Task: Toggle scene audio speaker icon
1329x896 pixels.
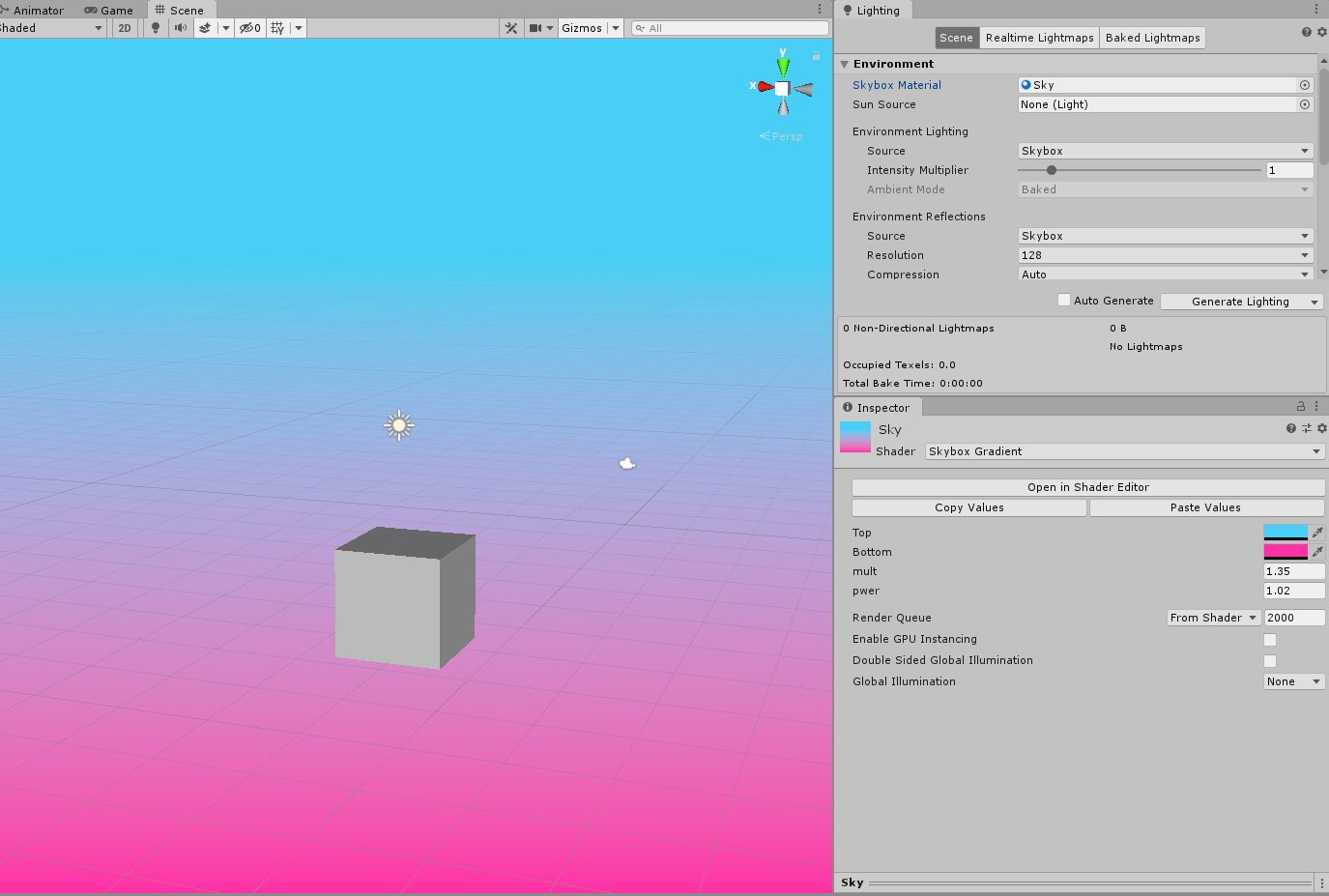Action: point(180,28)
